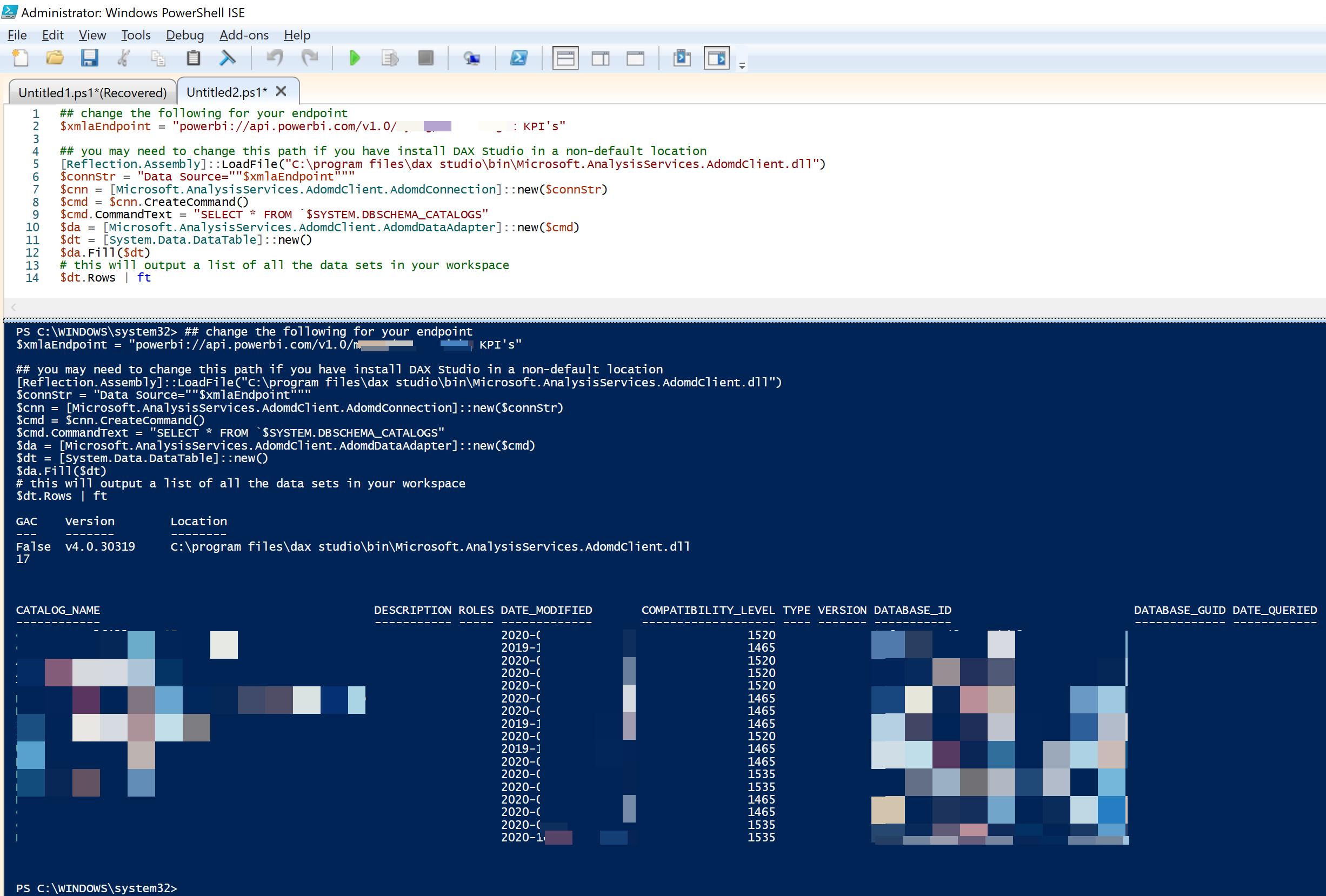This screenshot has height=896, width=1326.
Task: Click the script pane left scroll arrow
Action: coord(14,307)
